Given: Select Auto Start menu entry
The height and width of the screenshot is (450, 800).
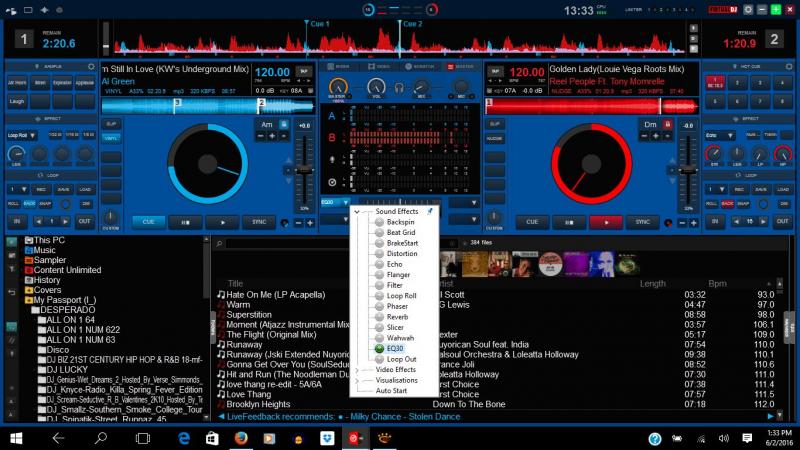Looking at the screenshot, I should [391, 391].
